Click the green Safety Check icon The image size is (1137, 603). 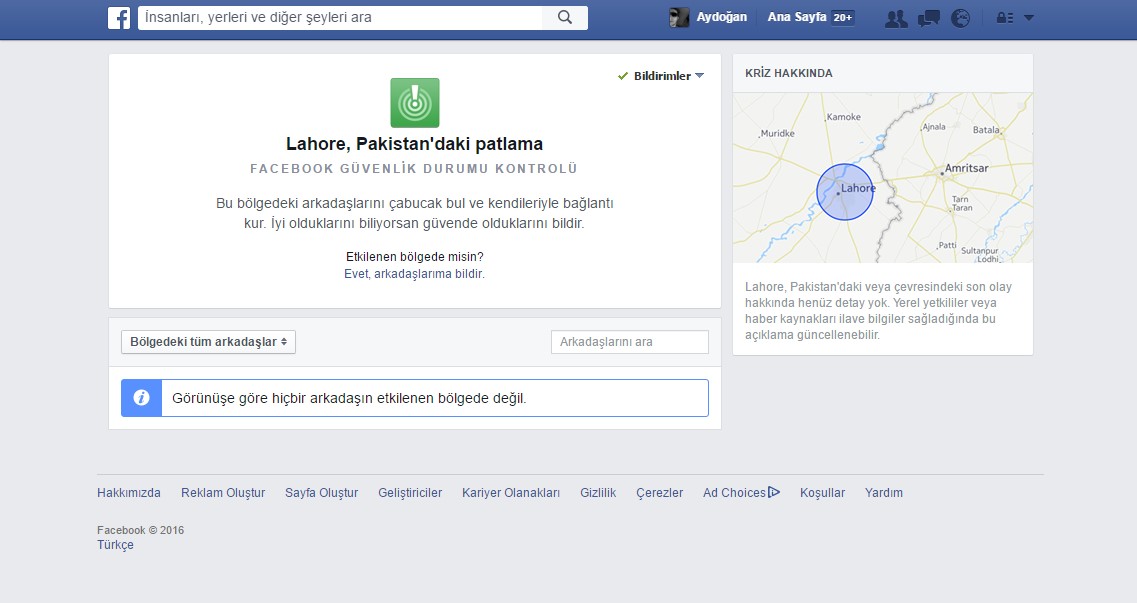[415, 103]
